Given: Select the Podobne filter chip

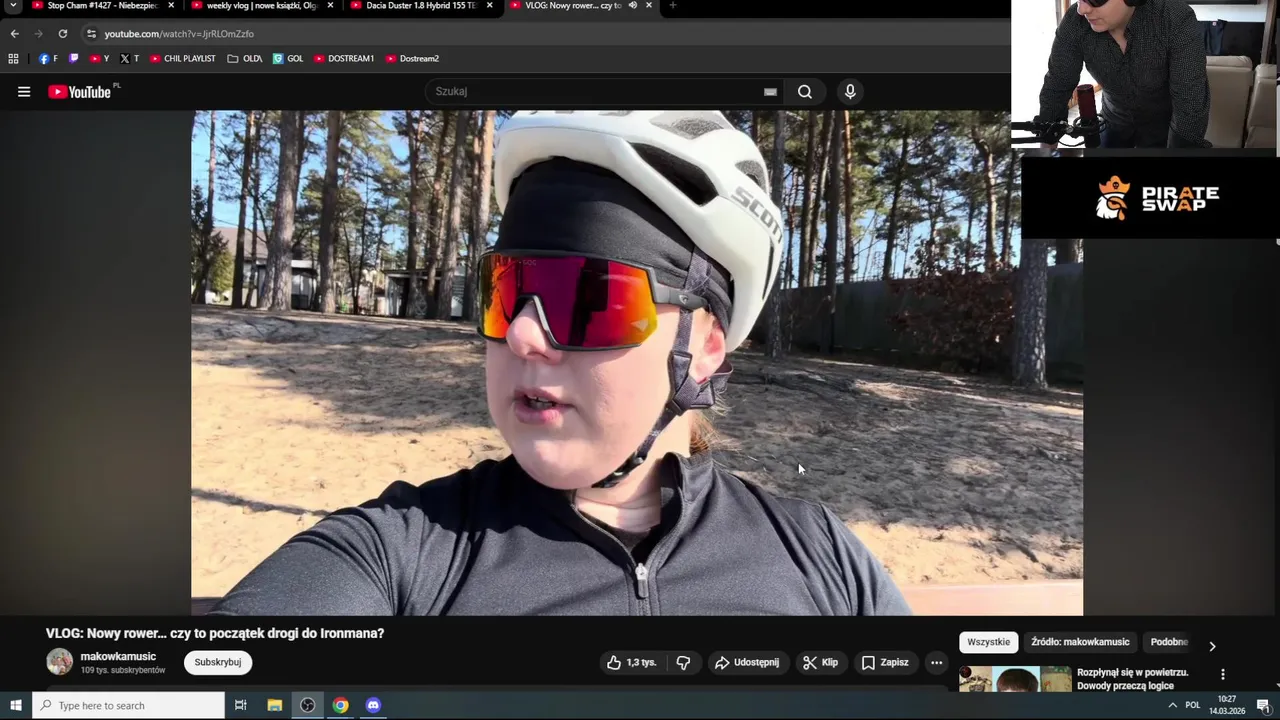Looking at the screenshot, I should (1169, 642).
